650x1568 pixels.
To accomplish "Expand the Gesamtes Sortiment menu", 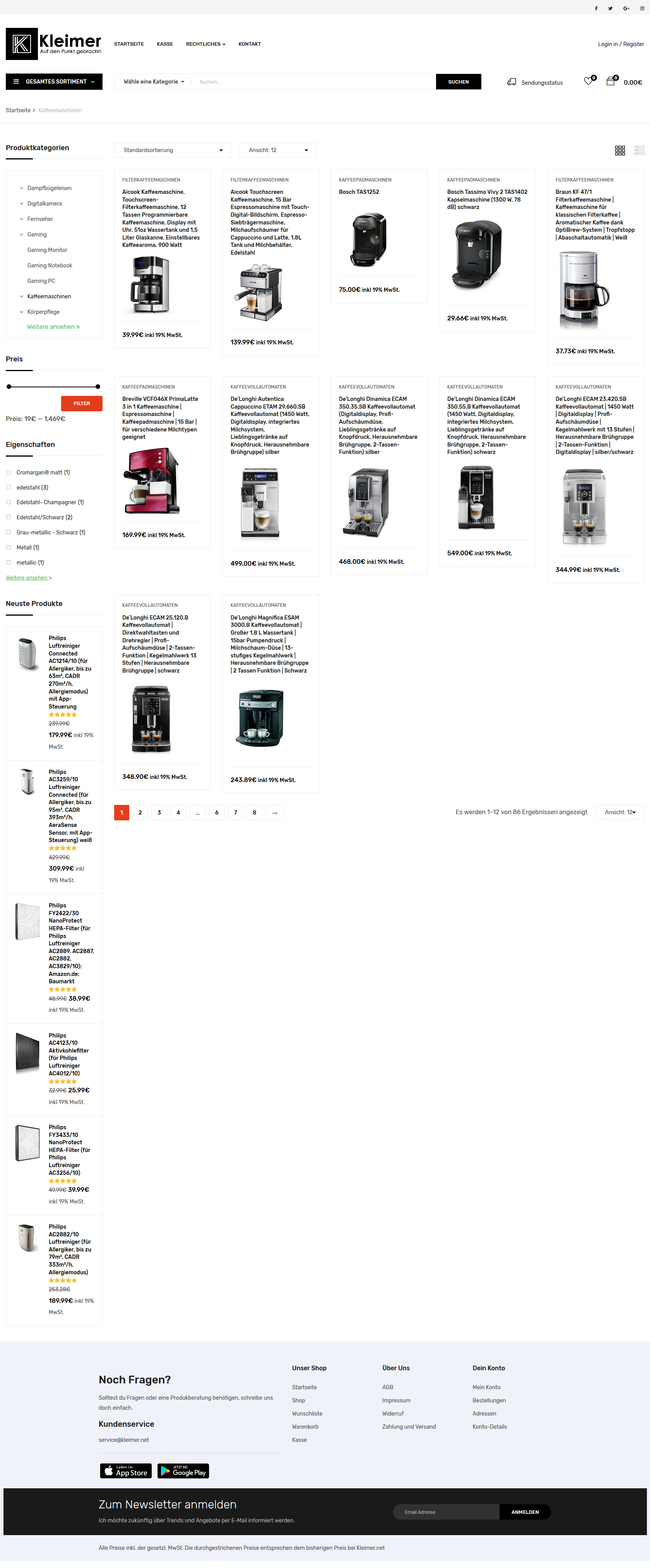I will point(54,82).
